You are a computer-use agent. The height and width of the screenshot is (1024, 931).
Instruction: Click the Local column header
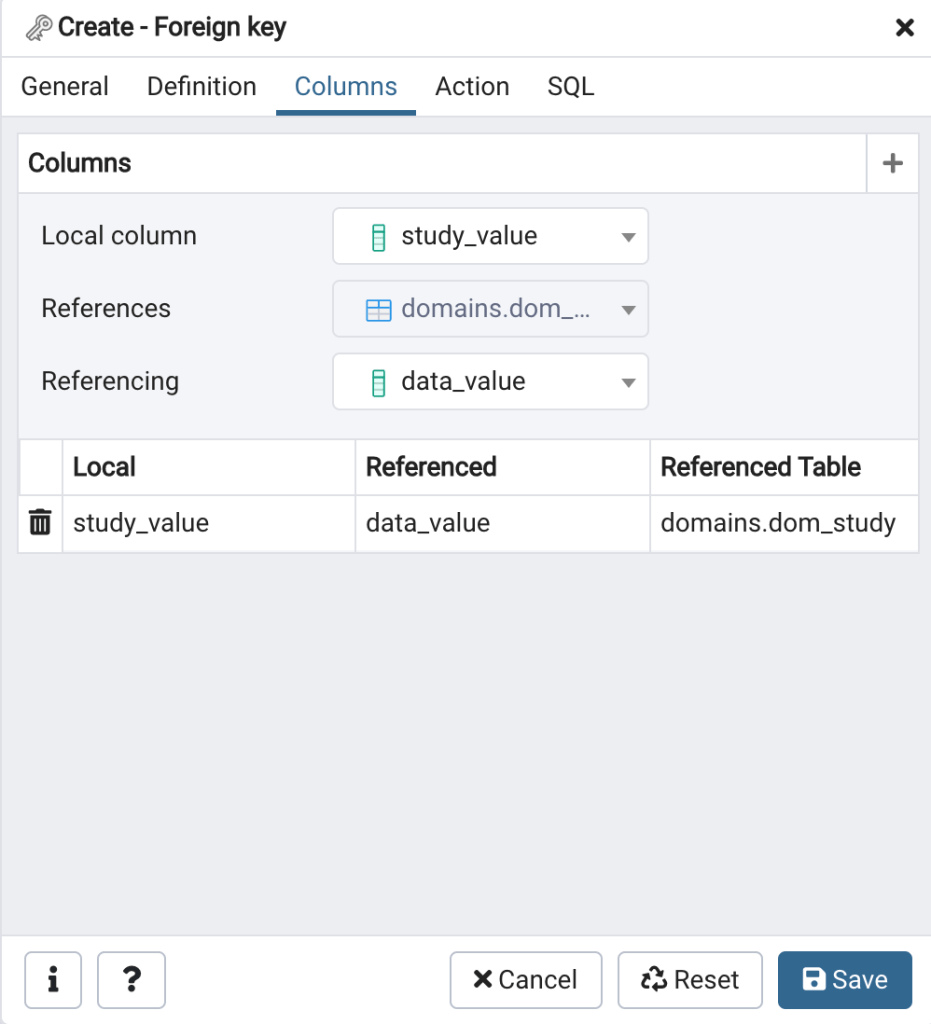click(105, 467)
